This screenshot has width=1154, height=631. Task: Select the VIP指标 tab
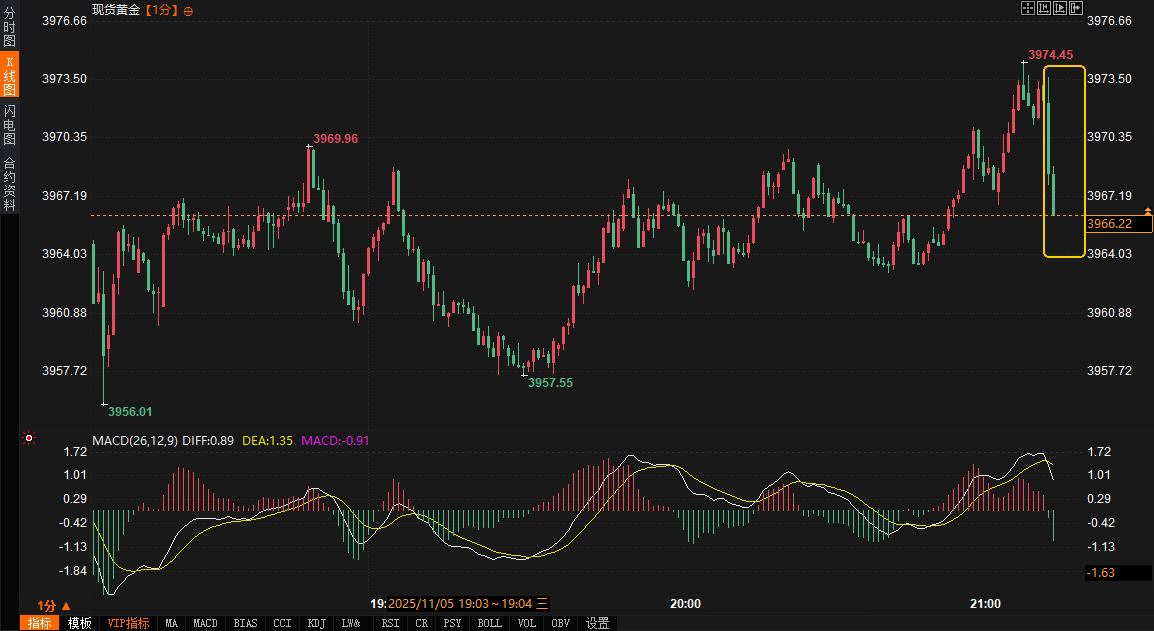click(x=129, y=623)
